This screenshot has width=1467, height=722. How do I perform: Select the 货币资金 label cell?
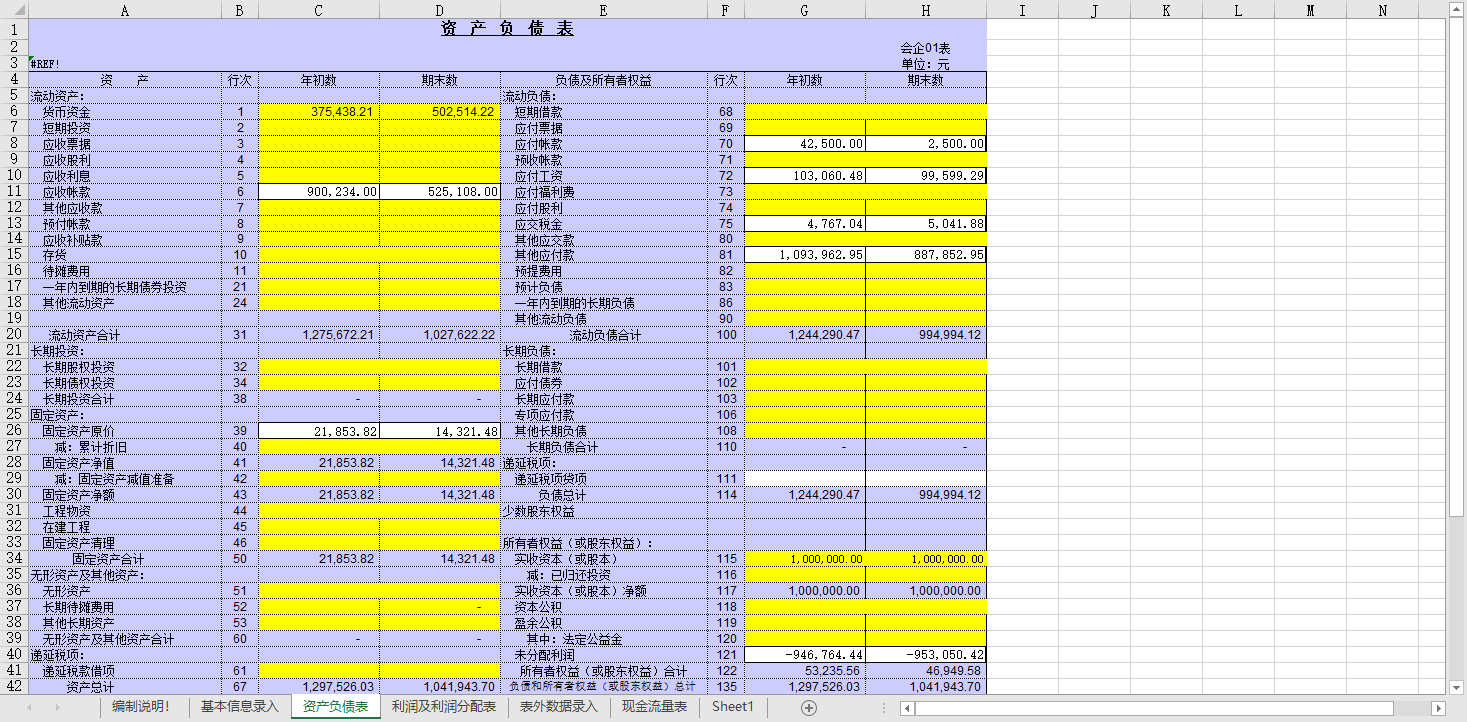click(125, 111)
